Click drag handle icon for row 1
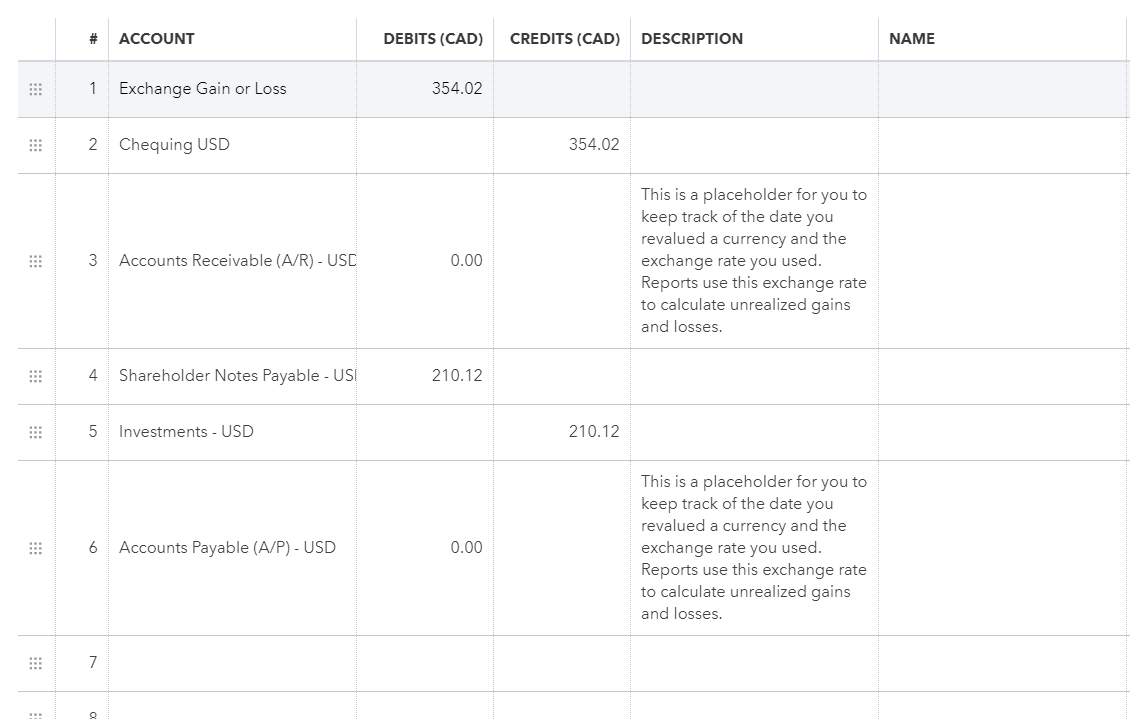Screen dimensions: 1130x719 [x=36, y=89]
